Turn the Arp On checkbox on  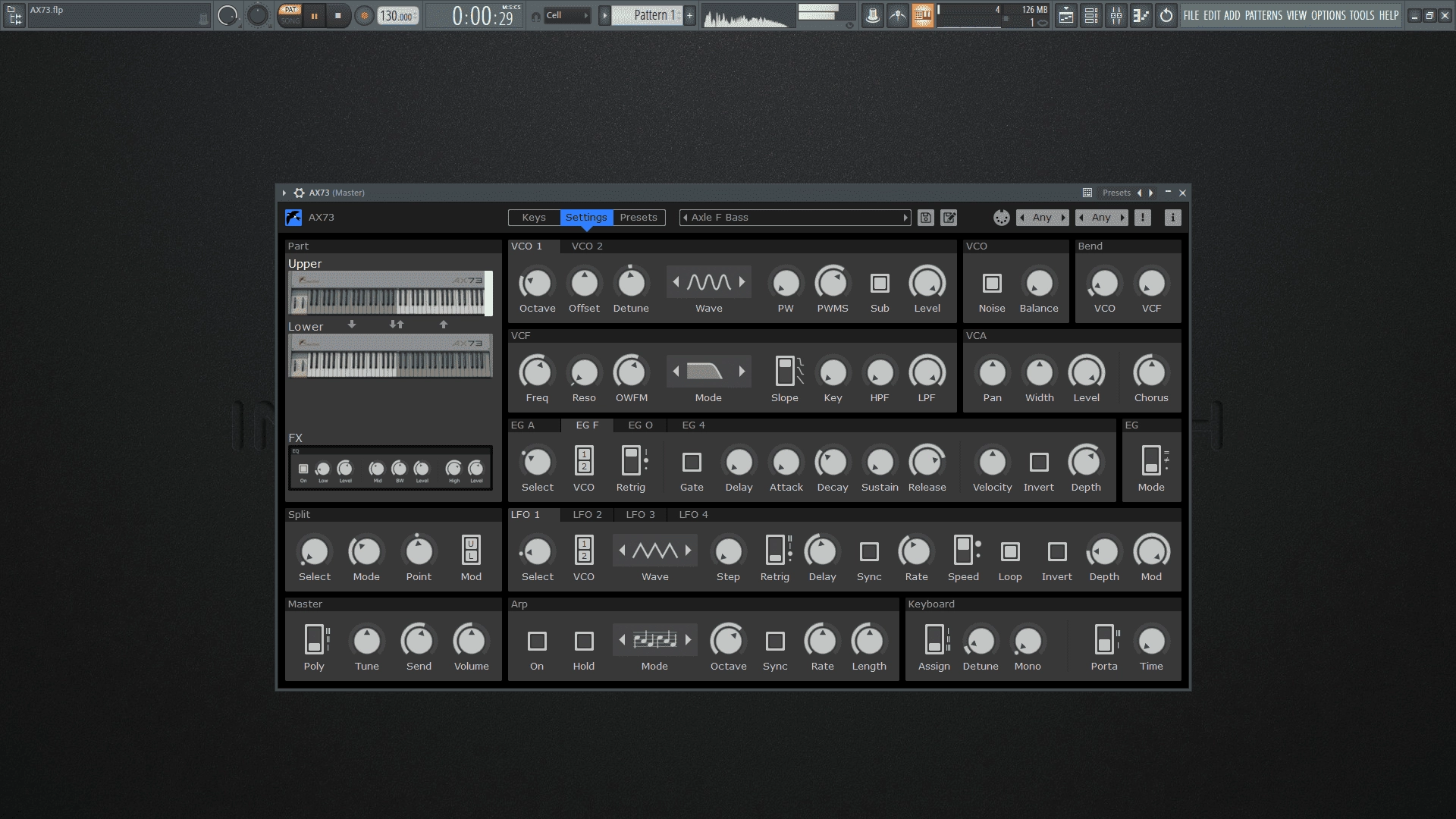(537, 641)
